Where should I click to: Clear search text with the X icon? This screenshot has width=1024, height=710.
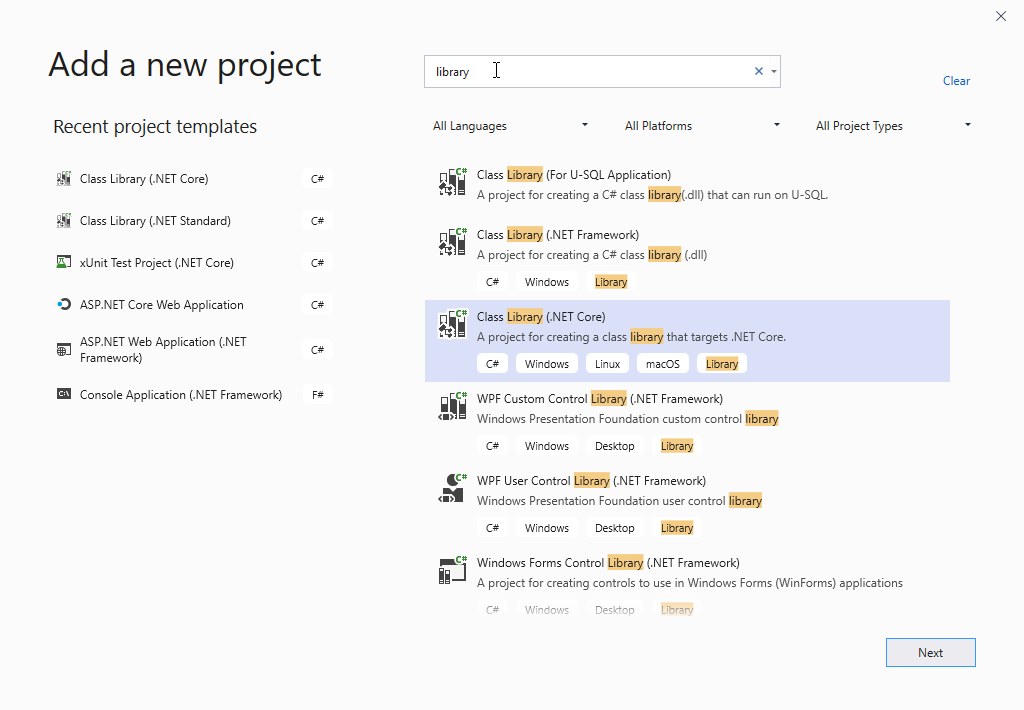click(759, 71)
